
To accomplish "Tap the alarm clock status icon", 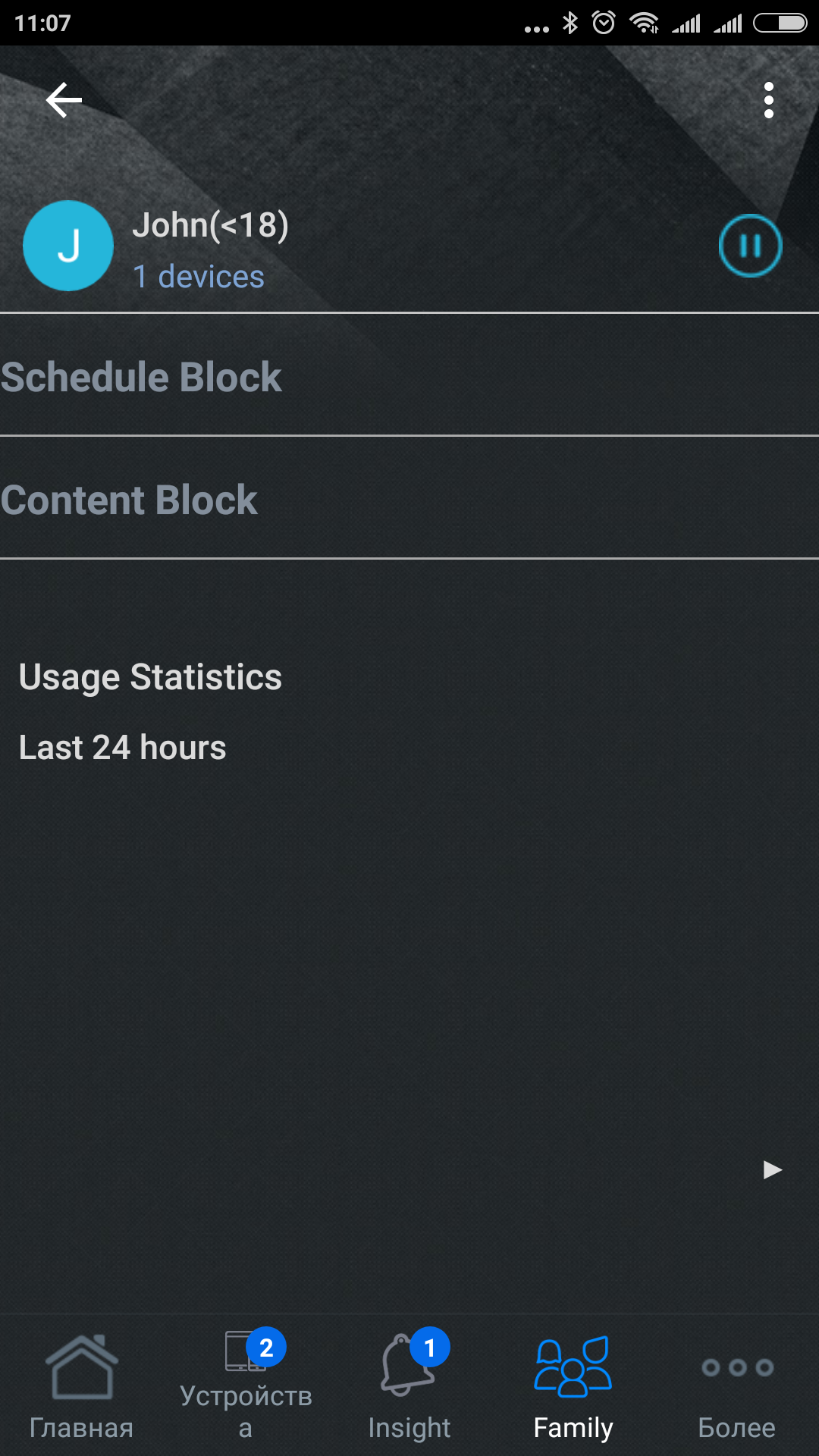I will (x=604, y=24).
